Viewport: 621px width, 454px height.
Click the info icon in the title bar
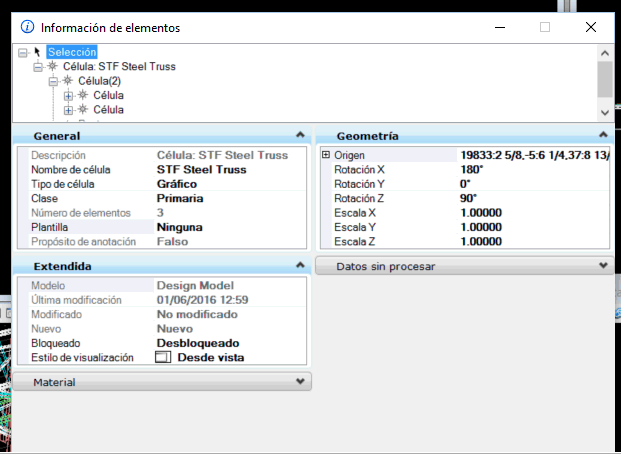tap(27, 27)
